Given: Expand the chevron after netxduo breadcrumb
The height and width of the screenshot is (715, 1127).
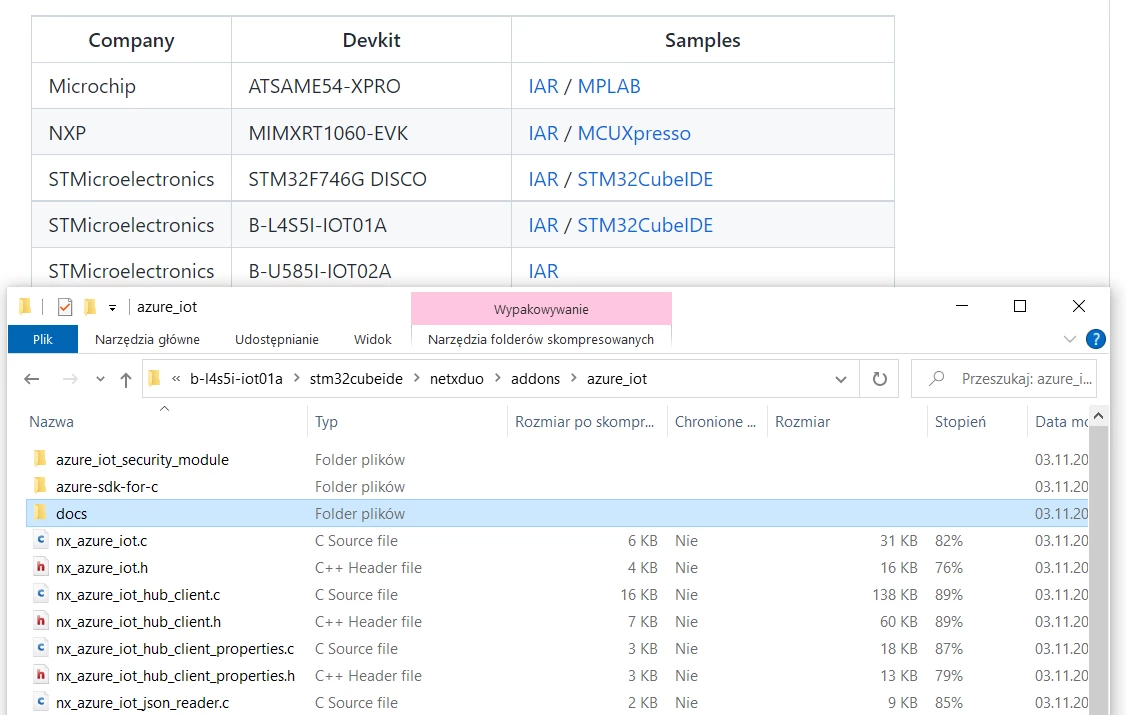Looking at the screenshot, I should coord(497,378).
